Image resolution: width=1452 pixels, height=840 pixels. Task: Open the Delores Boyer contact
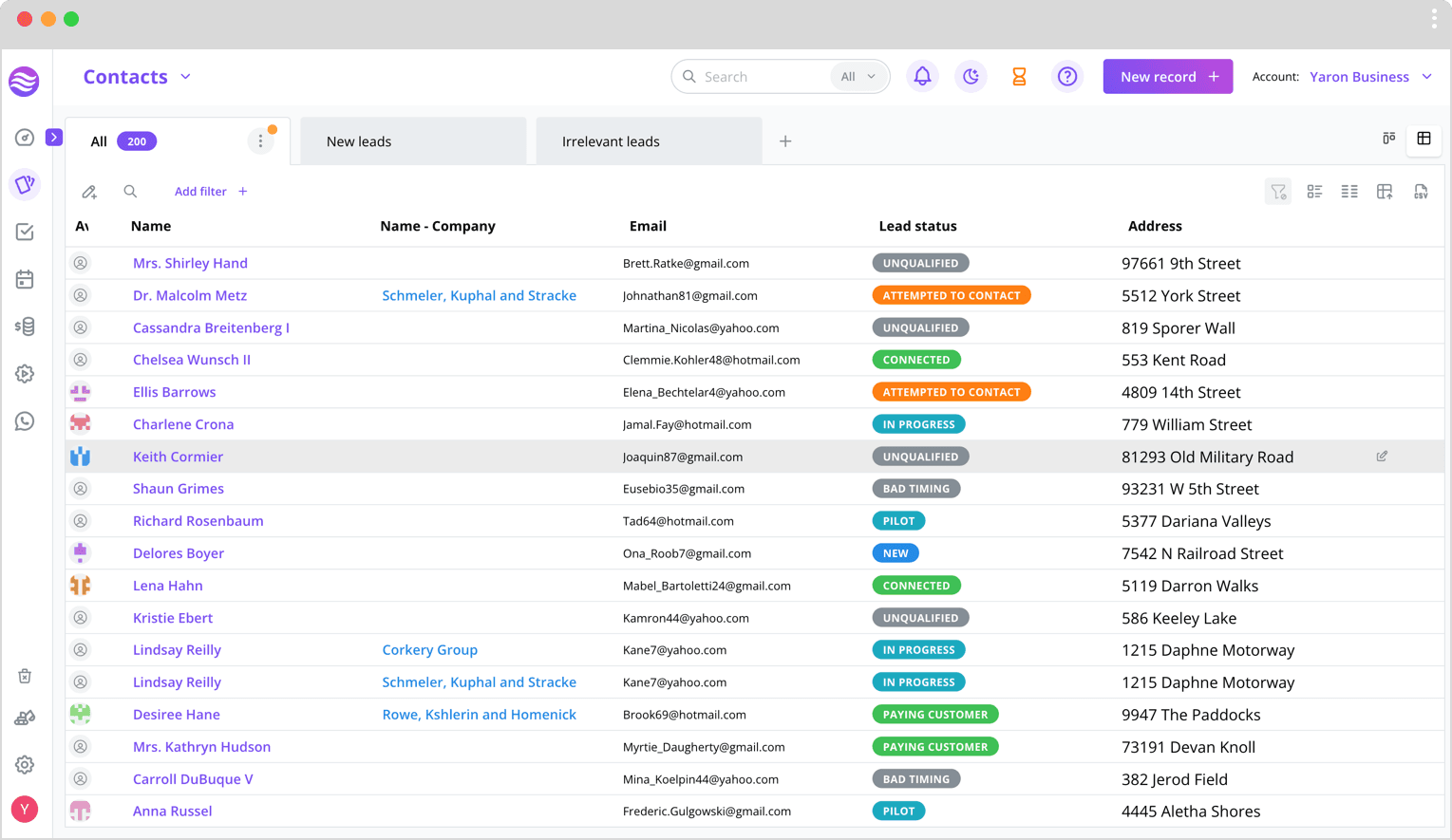coord(179,553)
